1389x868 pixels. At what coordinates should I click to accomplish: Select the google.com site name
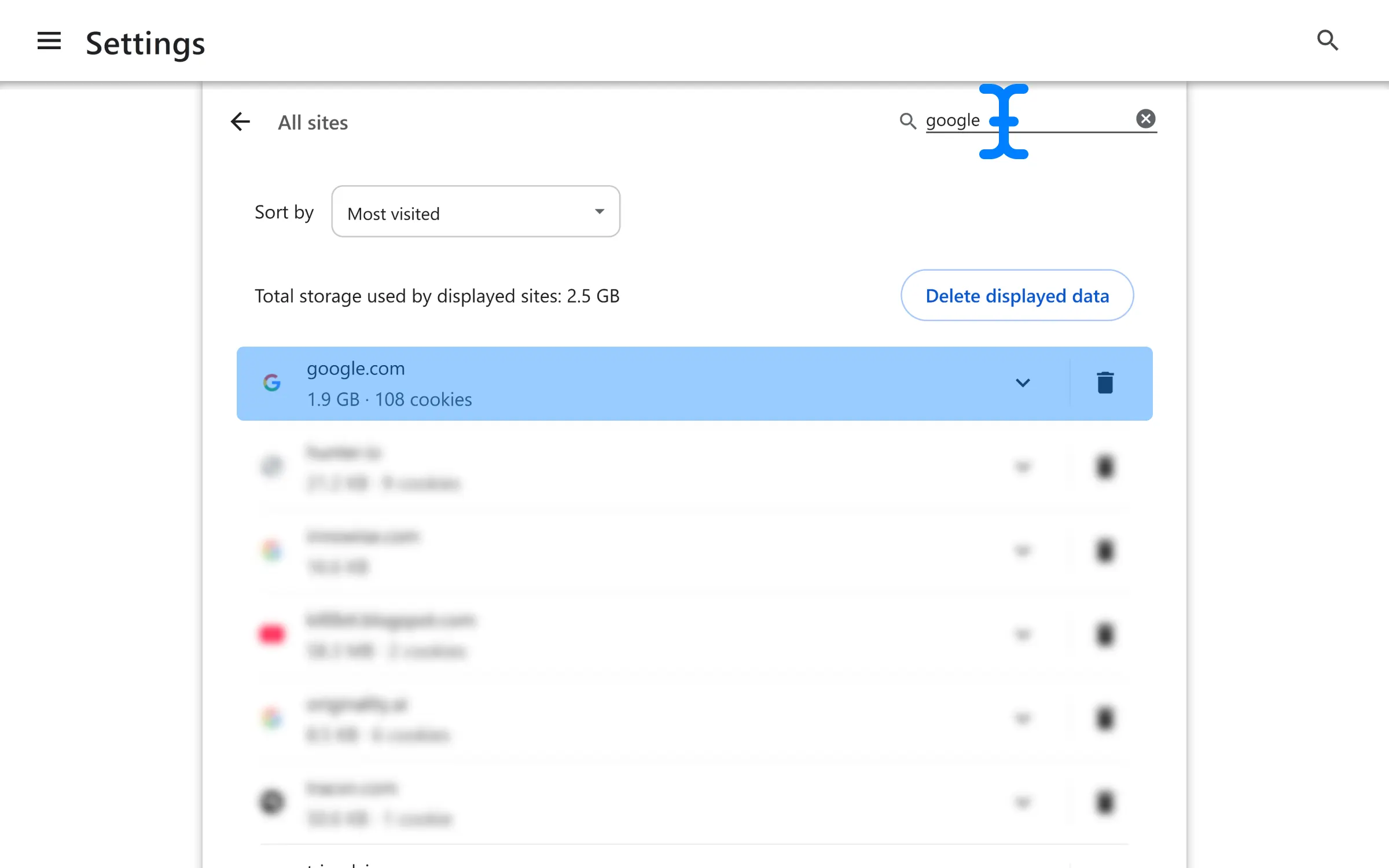[x=355, y=368]
